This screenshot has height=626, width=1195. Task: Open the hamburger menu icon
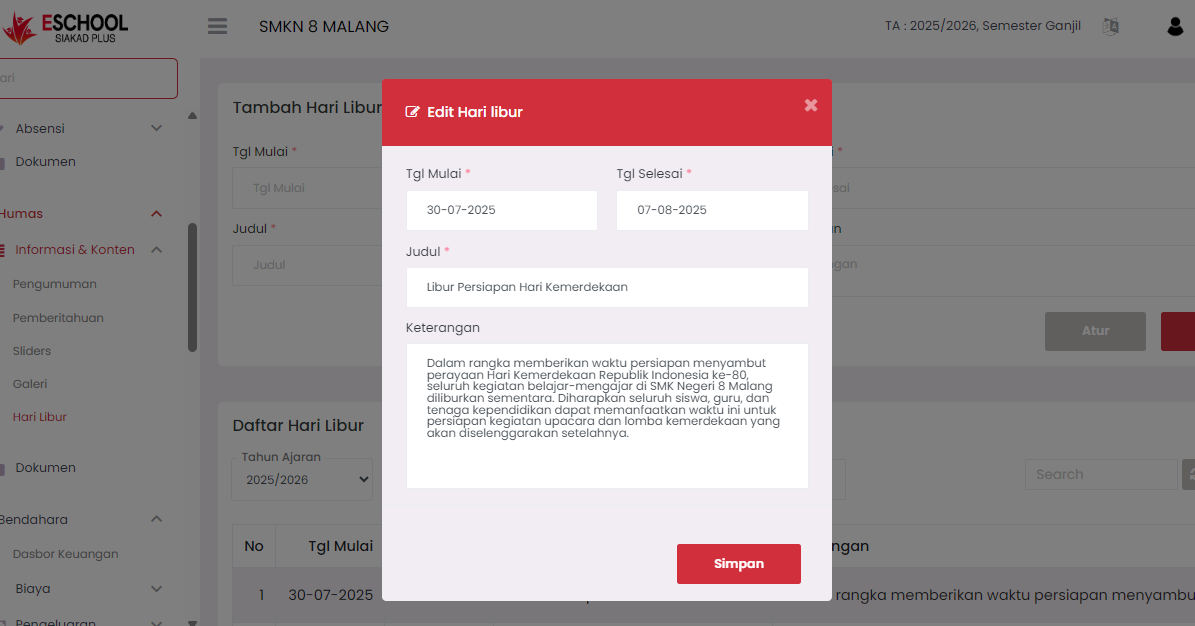click(217, 26)
